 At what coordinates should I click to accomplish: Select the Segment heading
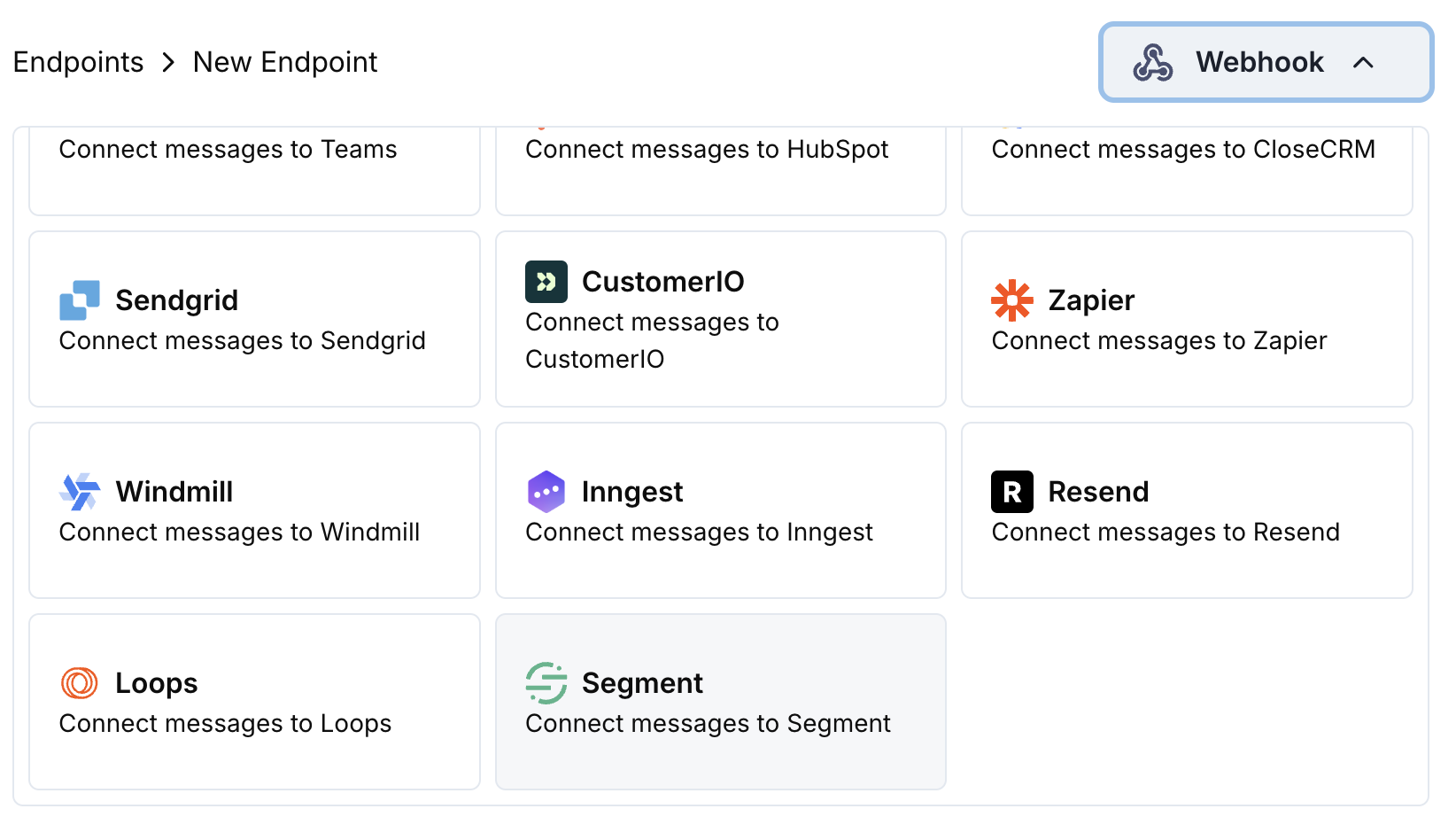coord(642,683)
